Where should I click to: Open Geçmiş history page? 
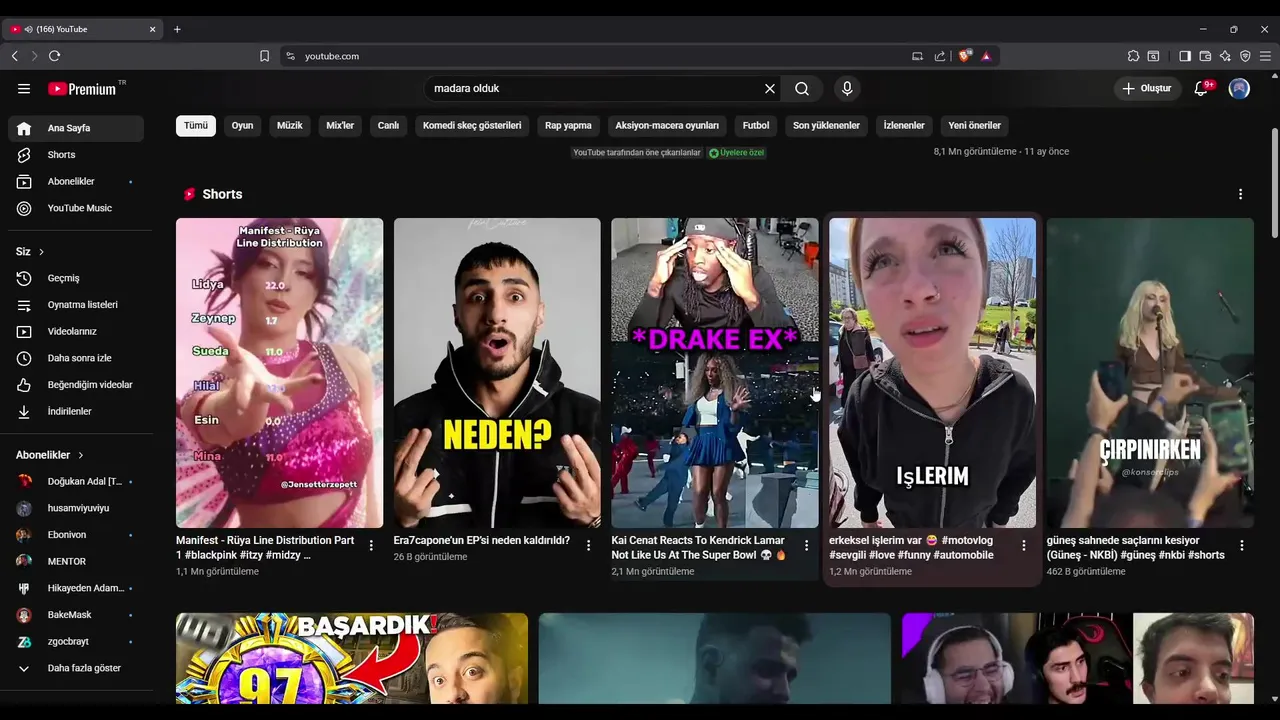pyautogui.click(x=76, y=278)
